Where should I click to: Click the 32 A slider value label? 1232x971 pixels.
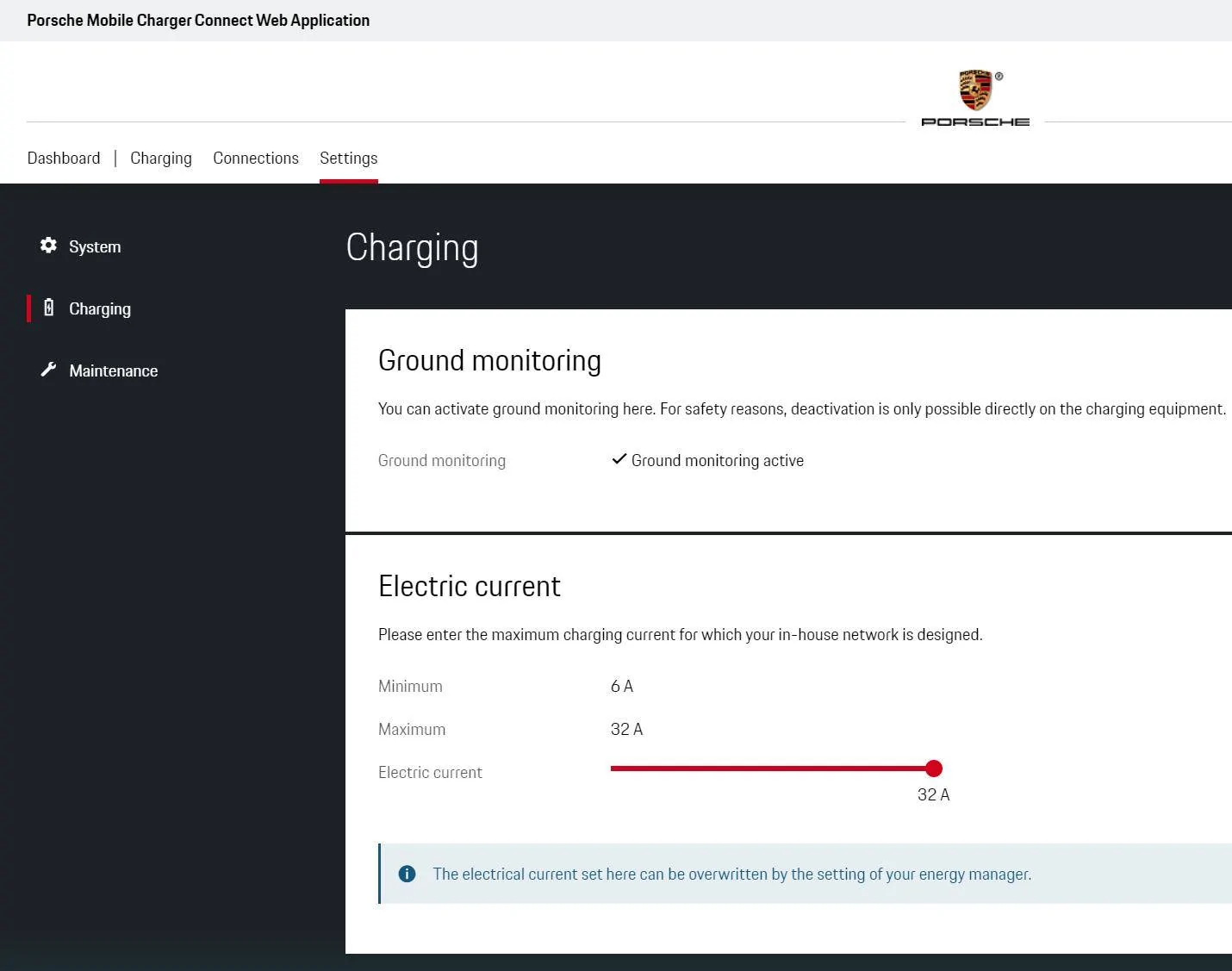933,794
